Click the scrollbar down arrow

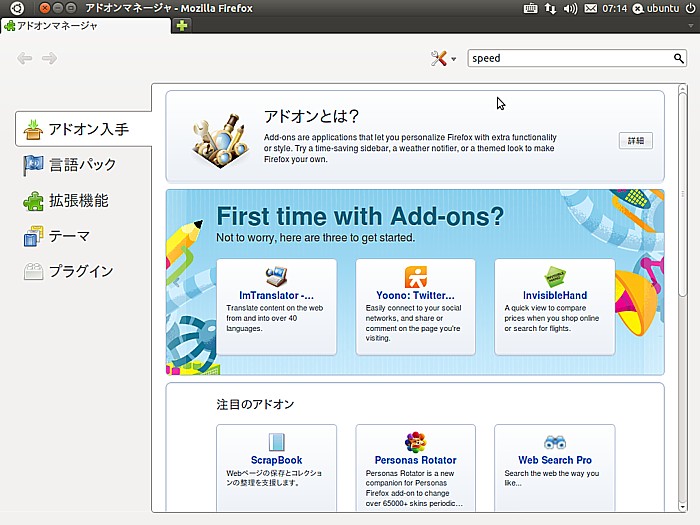682,507
